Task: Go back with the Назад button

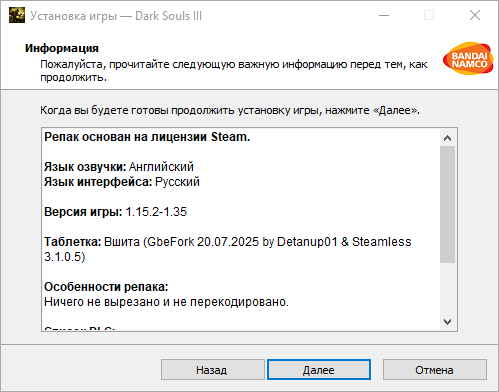Action: (213, 370)
